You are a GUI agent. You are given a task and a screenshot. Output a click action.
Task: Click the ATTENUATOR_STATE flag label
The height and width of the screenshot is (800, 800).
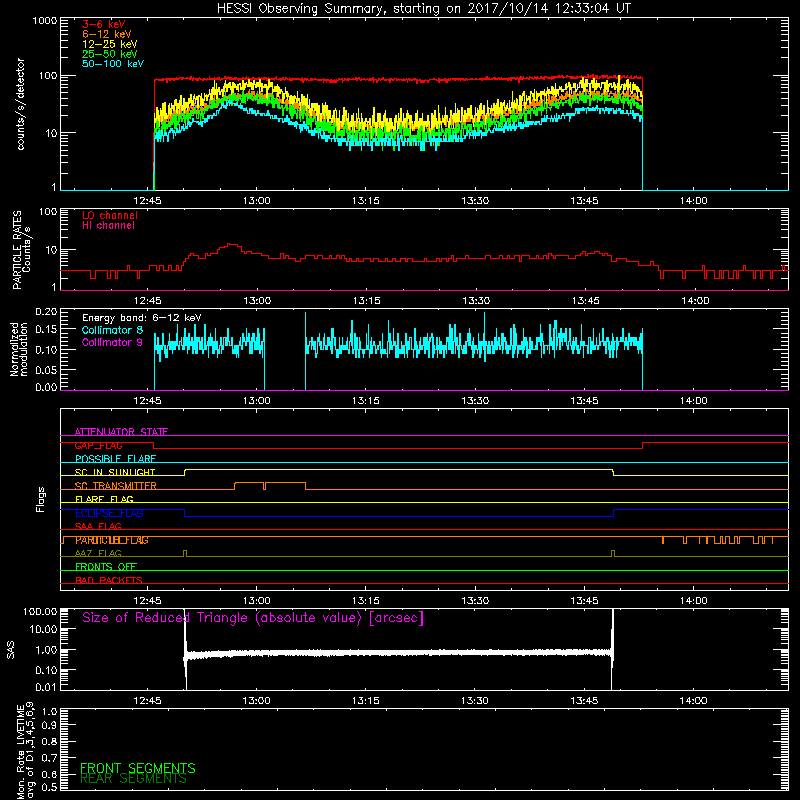(121, 432)
